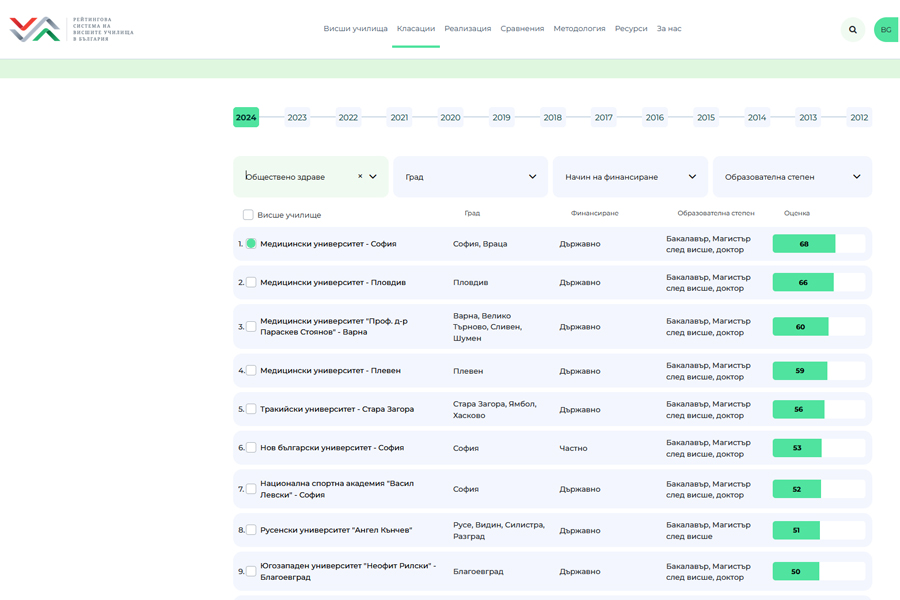Select checkbox for Русенски университет
Screen dimensions: 900x600
251,529
